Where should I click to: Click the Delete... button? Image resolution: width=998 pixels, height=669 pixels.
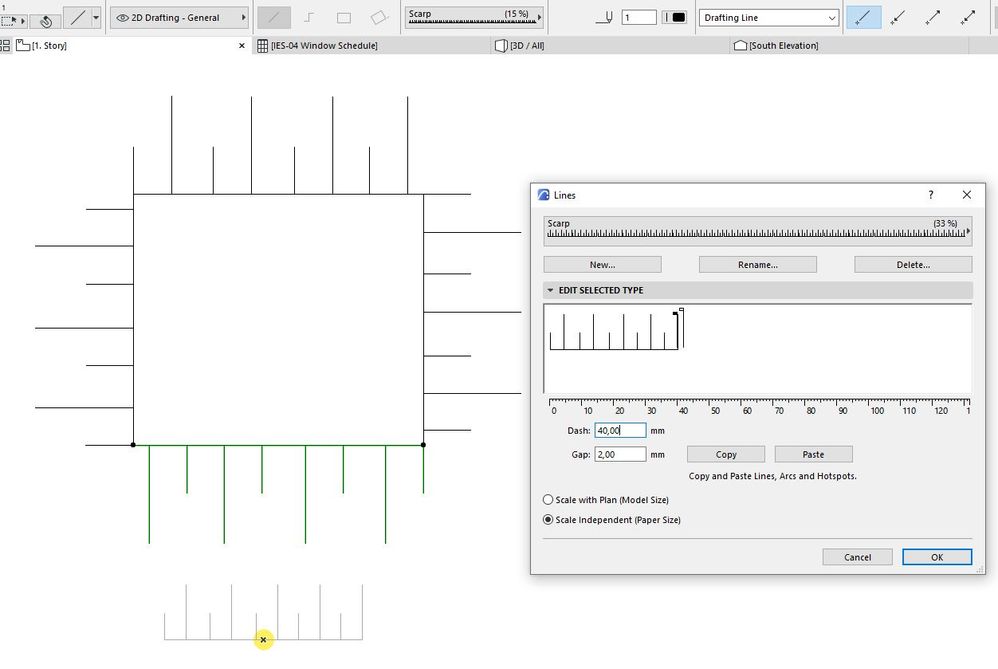click(913, 265)
